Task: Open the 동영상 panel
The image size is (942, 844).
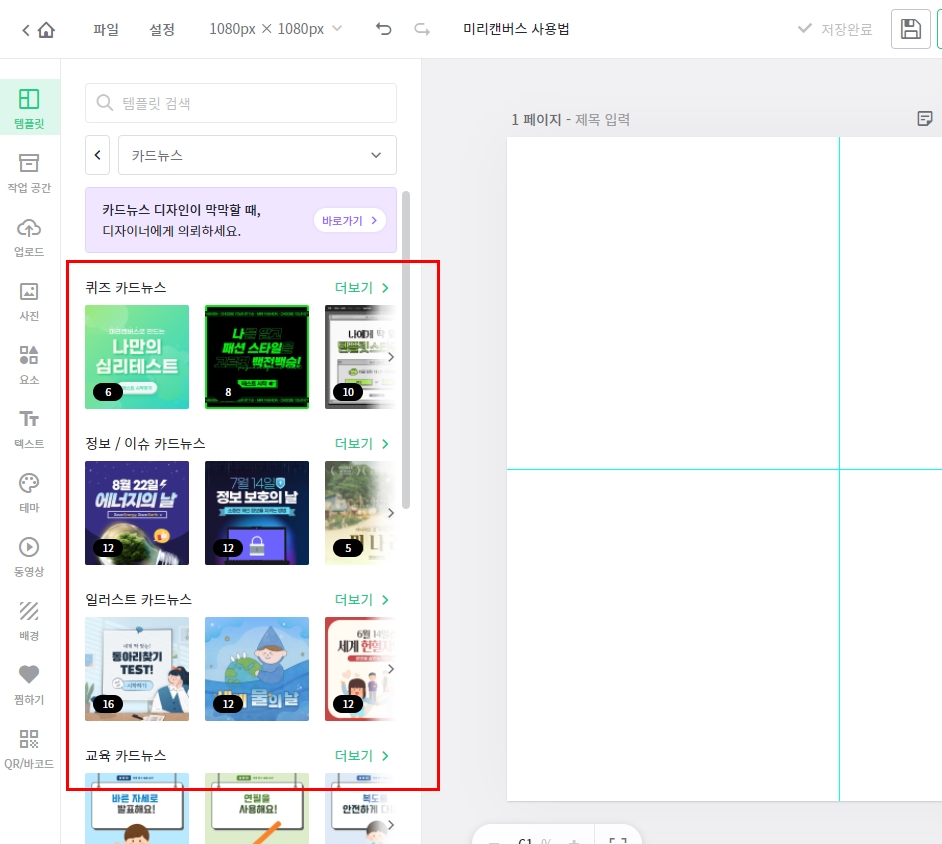Action: coord(29,555)
